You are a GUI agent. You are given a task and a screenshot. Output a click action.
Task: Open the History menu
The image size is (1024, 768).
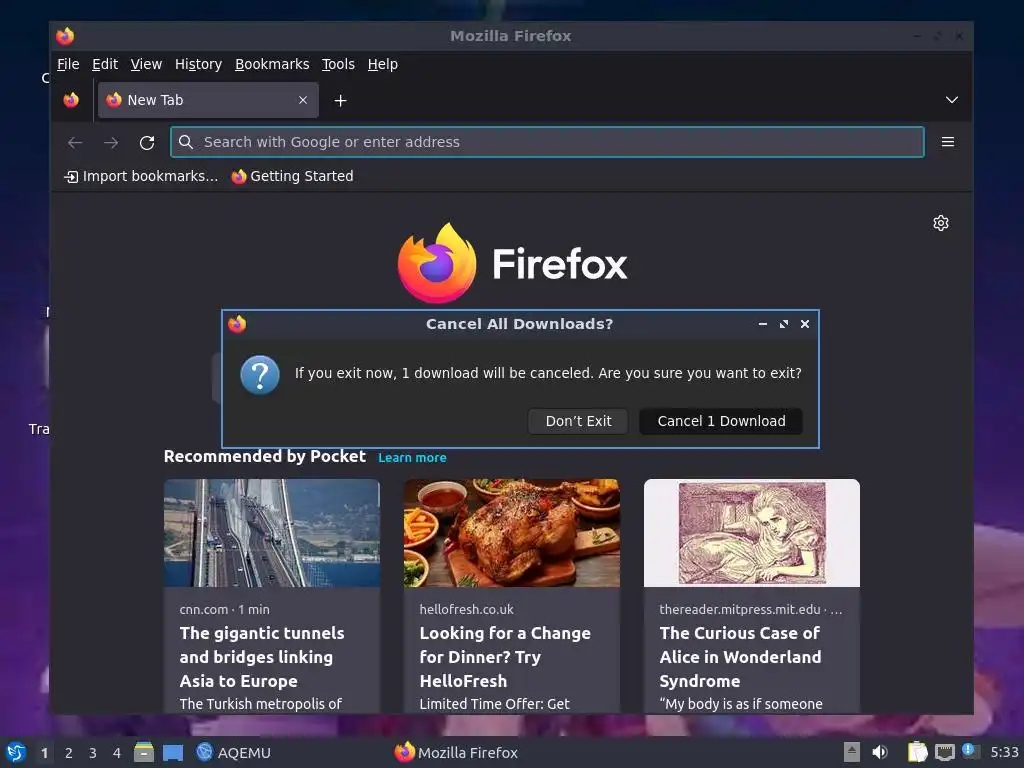[x=198, y=64]
